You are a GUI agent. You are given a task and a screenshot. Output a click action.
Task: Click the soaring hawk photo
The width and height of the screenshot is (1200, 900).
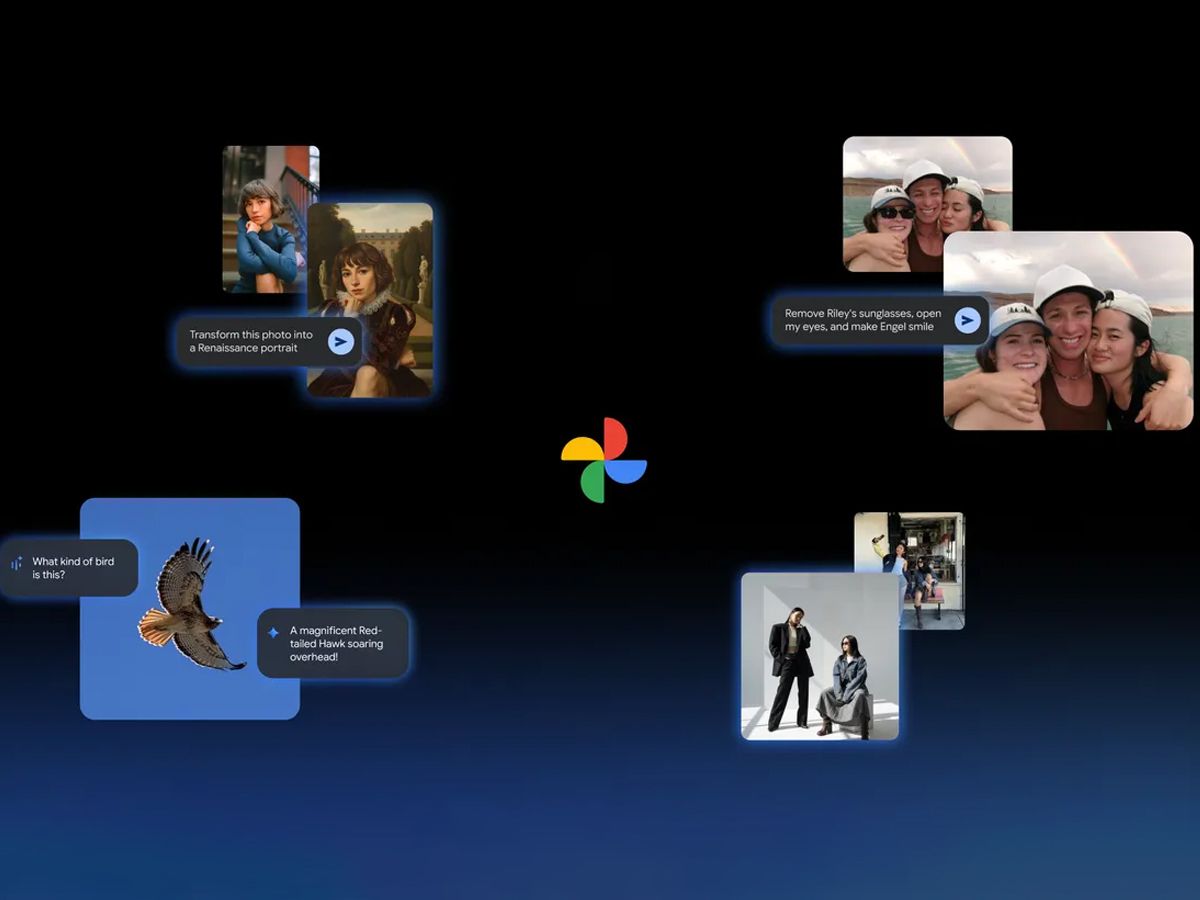click(190, 605)
